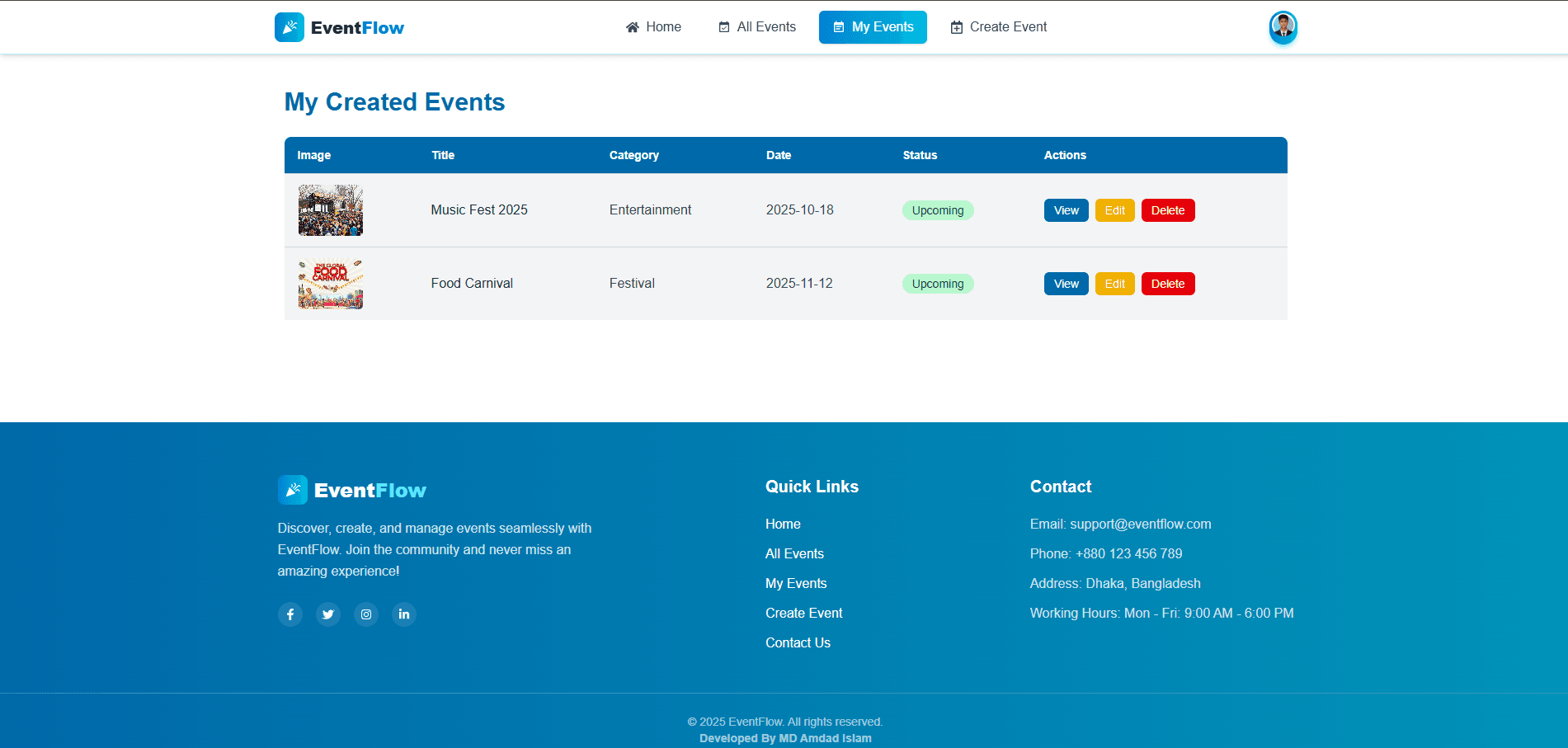This screenshot has height=748, width=1568.
Task: Open Create Event in the top navigation
Action: coord(998,27)
